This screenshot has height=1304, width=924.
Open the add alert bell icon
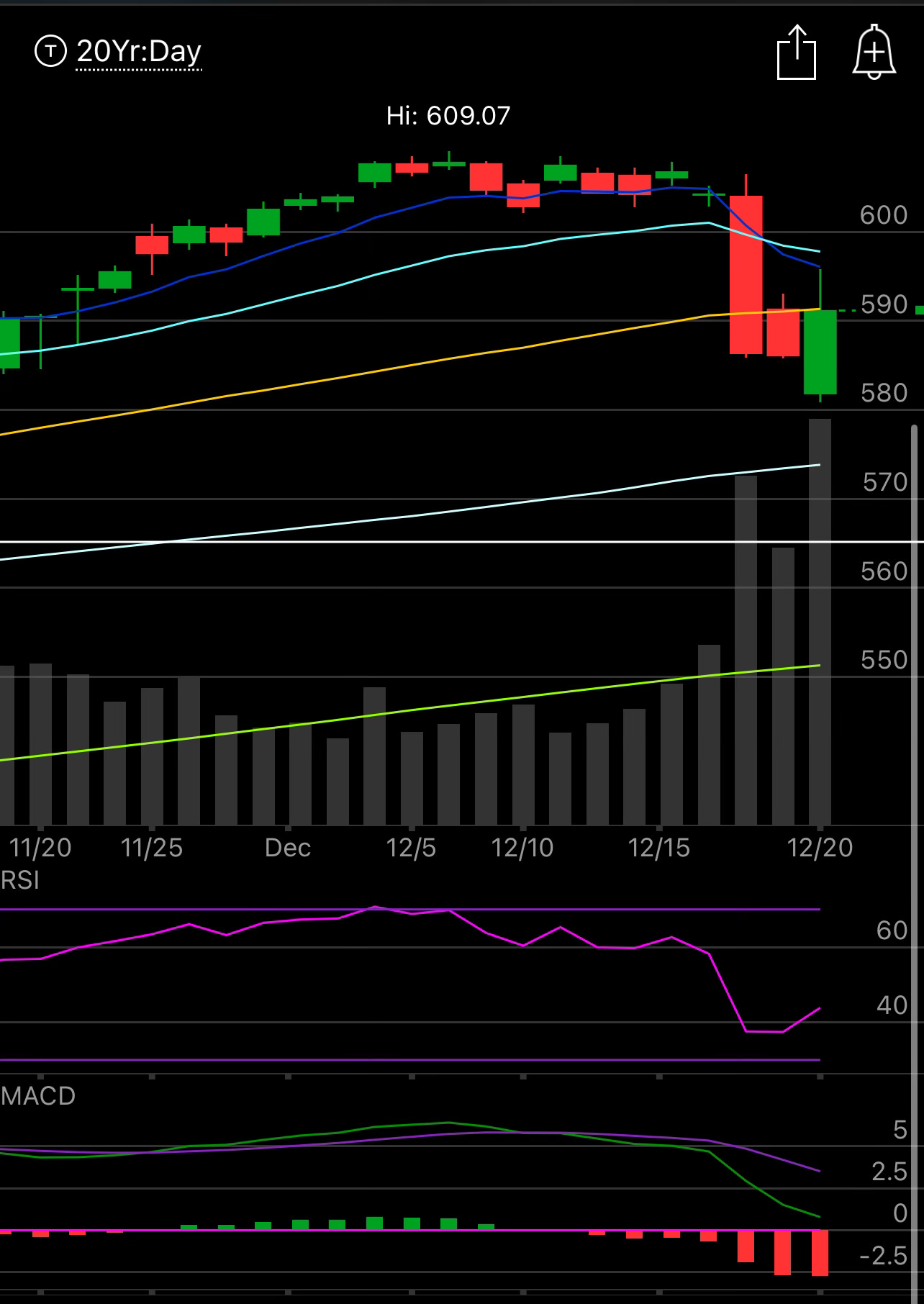874,52
